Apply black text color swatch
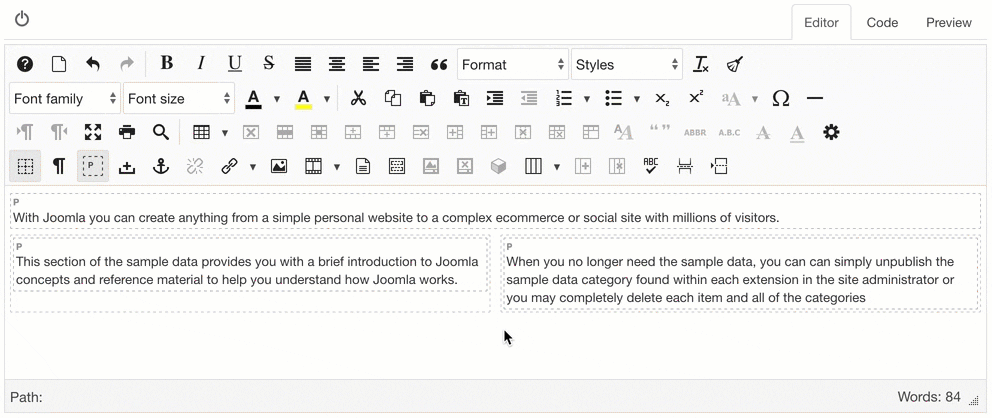 [x=254, y=99]
